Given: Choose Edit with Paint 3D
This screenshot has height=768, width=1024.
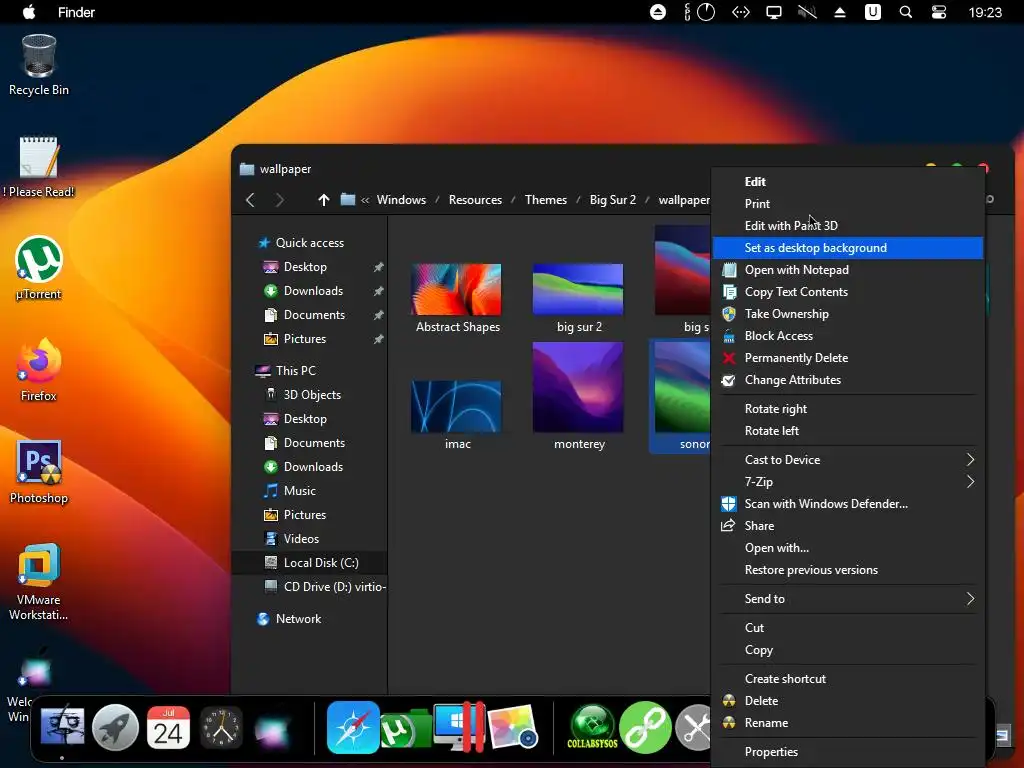Looking at the screenshot, I should [x=848, y=226].
